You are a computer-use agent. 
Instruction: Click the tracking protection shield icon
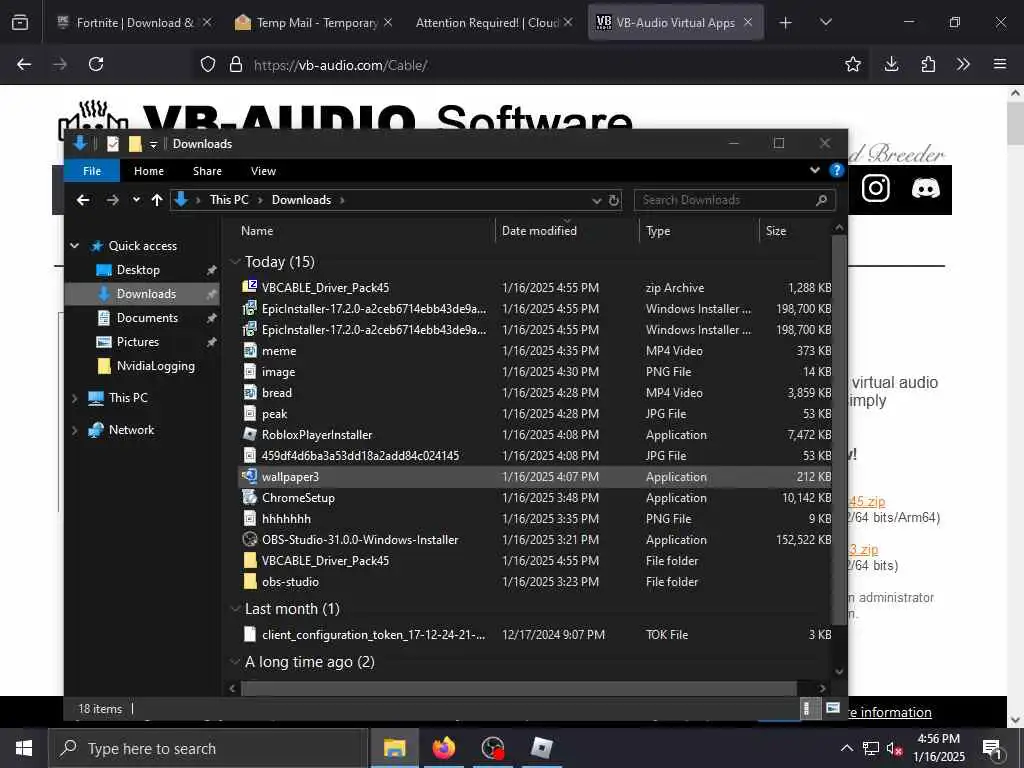(x=208, y=64)
